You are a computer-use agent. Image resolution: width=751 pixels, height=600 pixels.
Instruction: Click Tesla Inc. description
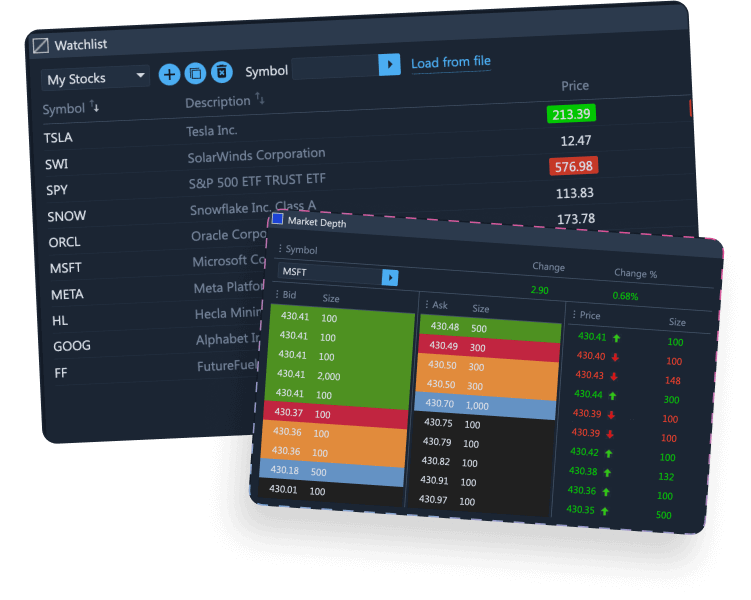pyautogui.click(x=212, y=130)
